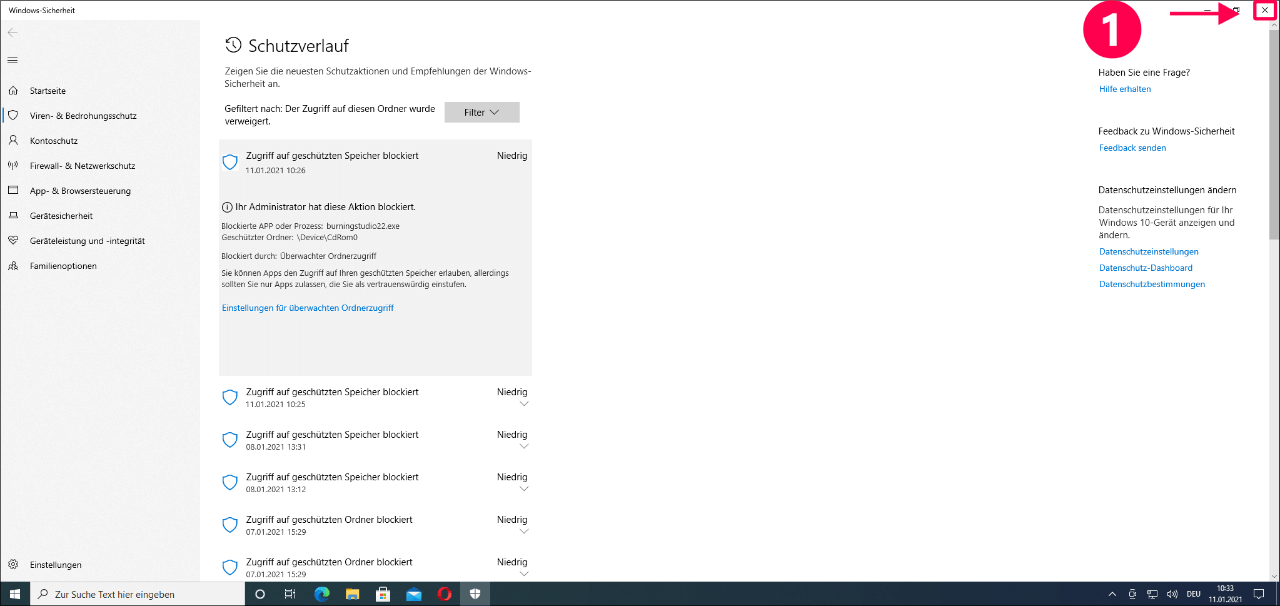This screenshot has width=1280, height=606.
Task: Open Einstellungen für überwachten Ordnerzugriff link
Action: coord(307,308)
